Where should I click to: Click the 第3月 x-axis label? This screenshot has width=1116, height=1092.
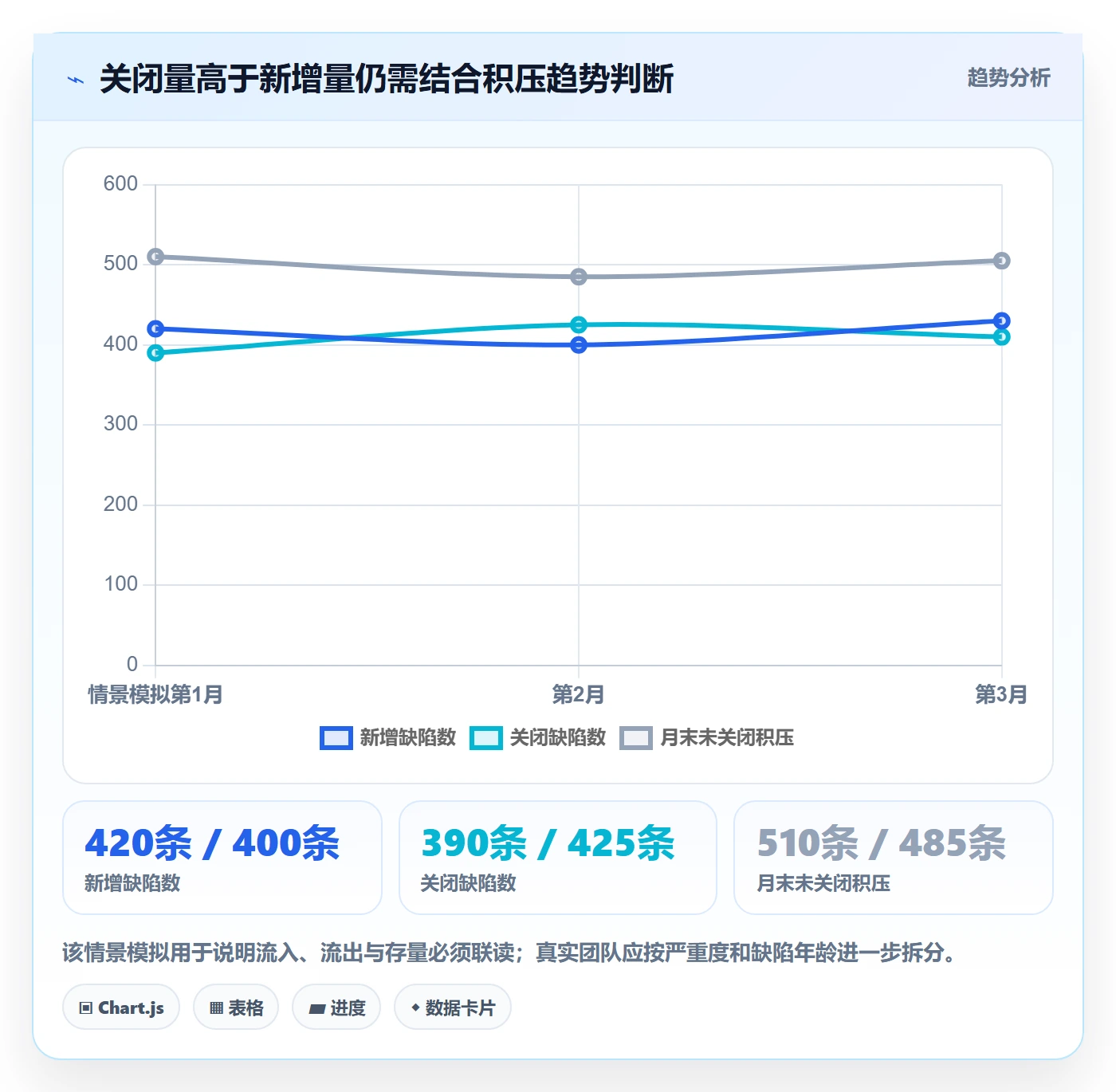(1001, 694)
